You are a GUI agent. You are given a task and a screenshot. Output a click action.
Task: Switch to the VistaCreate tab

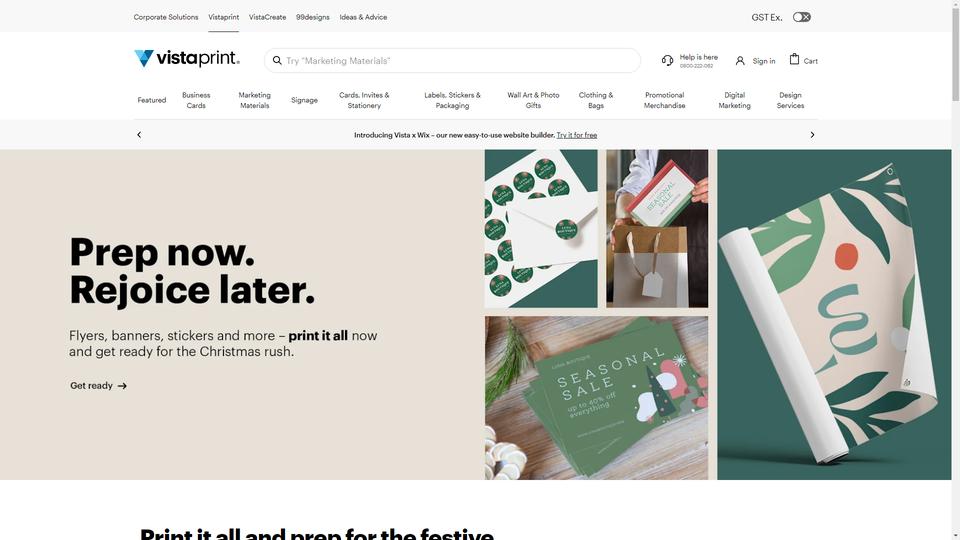268,17
